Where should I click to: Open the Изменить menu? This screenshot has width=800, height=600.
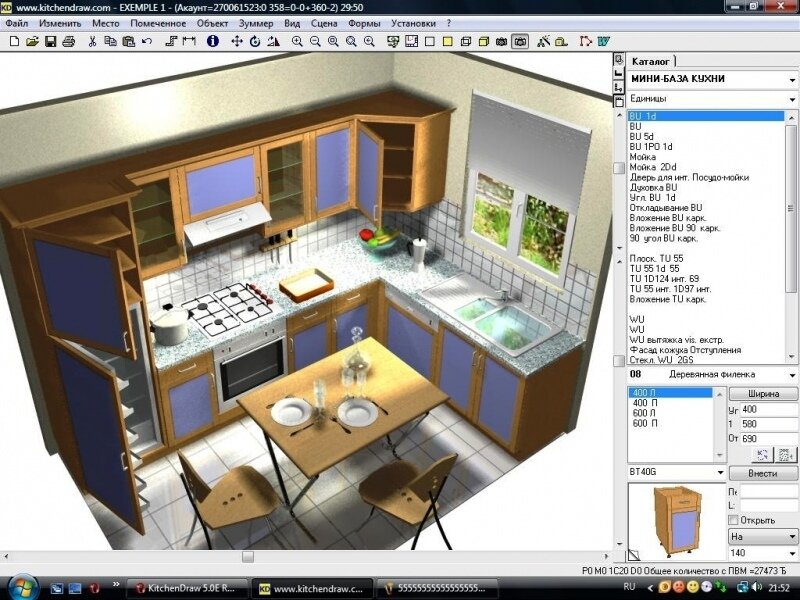[x=60, y=23]
